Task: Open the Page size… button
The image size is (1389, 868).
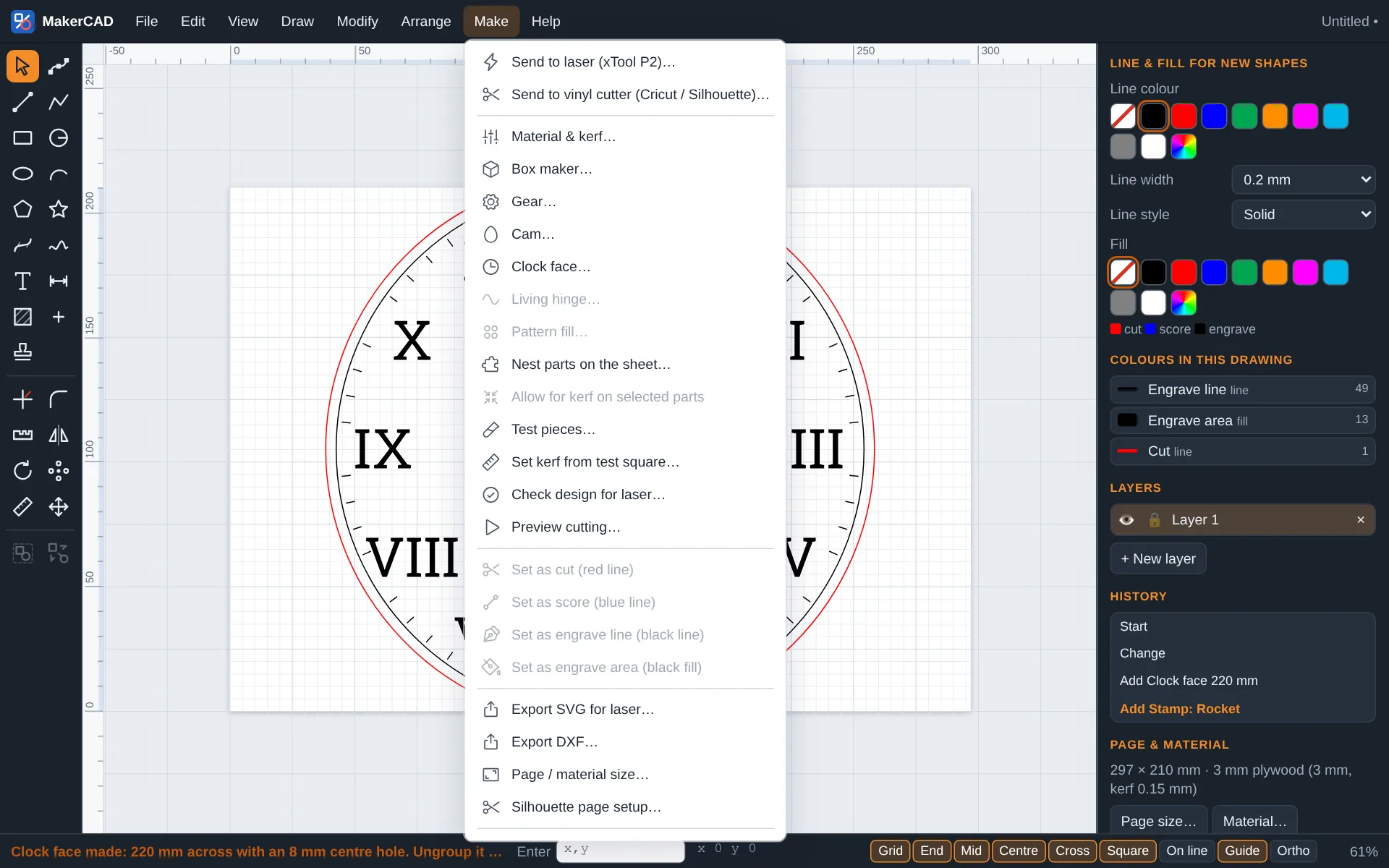Action: pos(1158,820)
